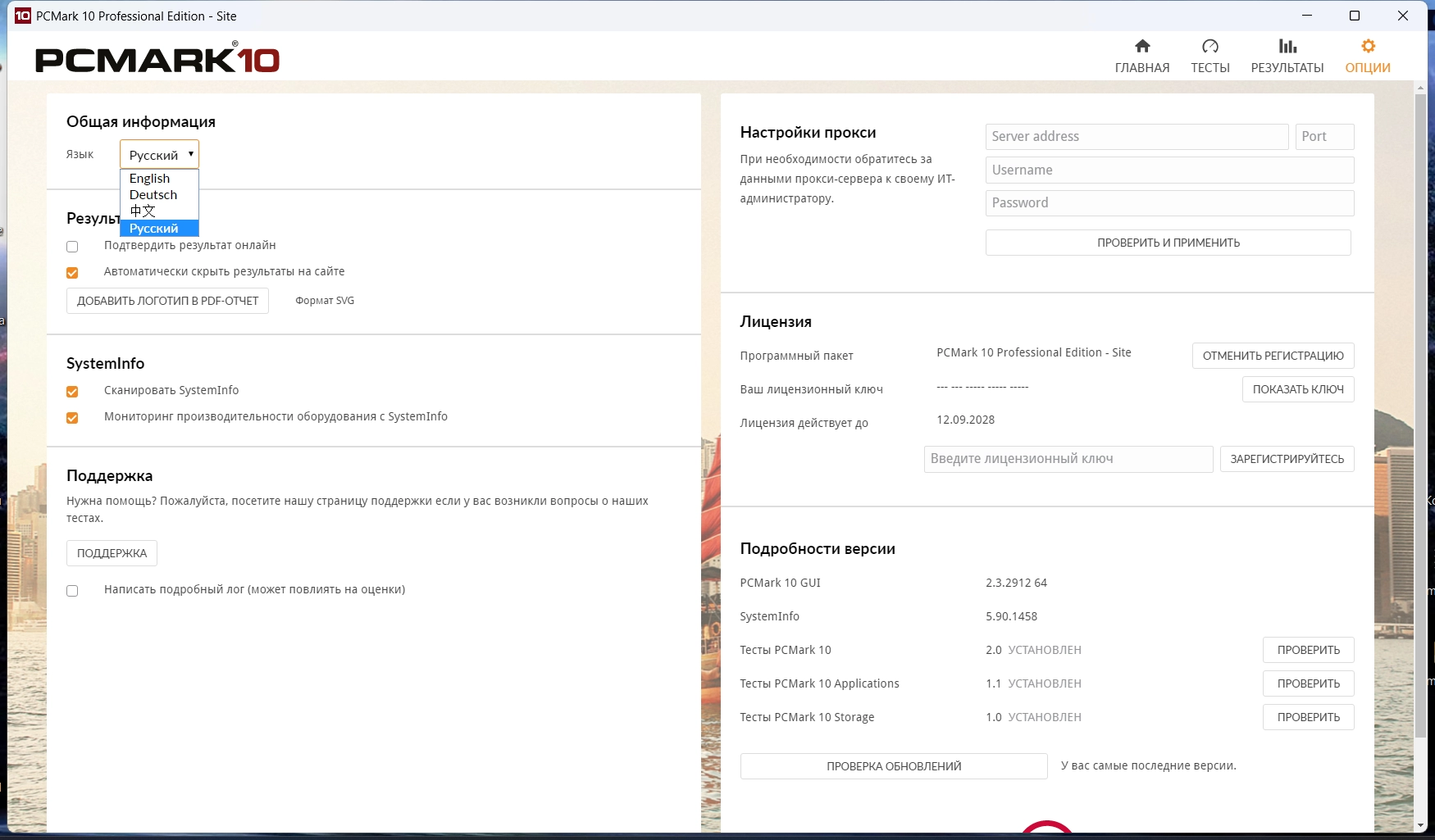Toggle Автоматически скрыть результаты на сайте checkbox

point(72,273)
